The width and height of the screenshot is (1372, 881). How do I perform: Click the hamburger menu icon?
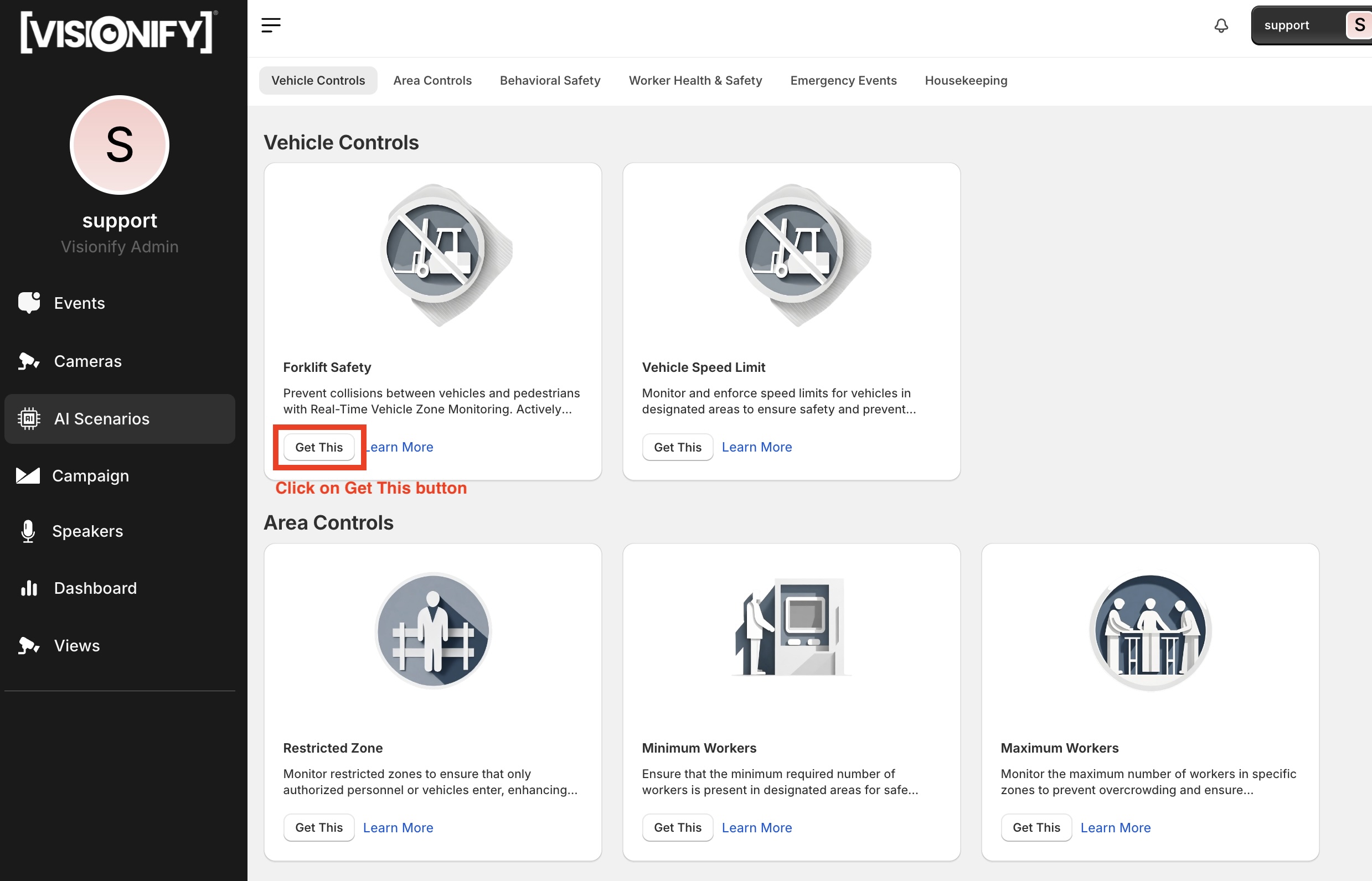[x=271, y=24]
